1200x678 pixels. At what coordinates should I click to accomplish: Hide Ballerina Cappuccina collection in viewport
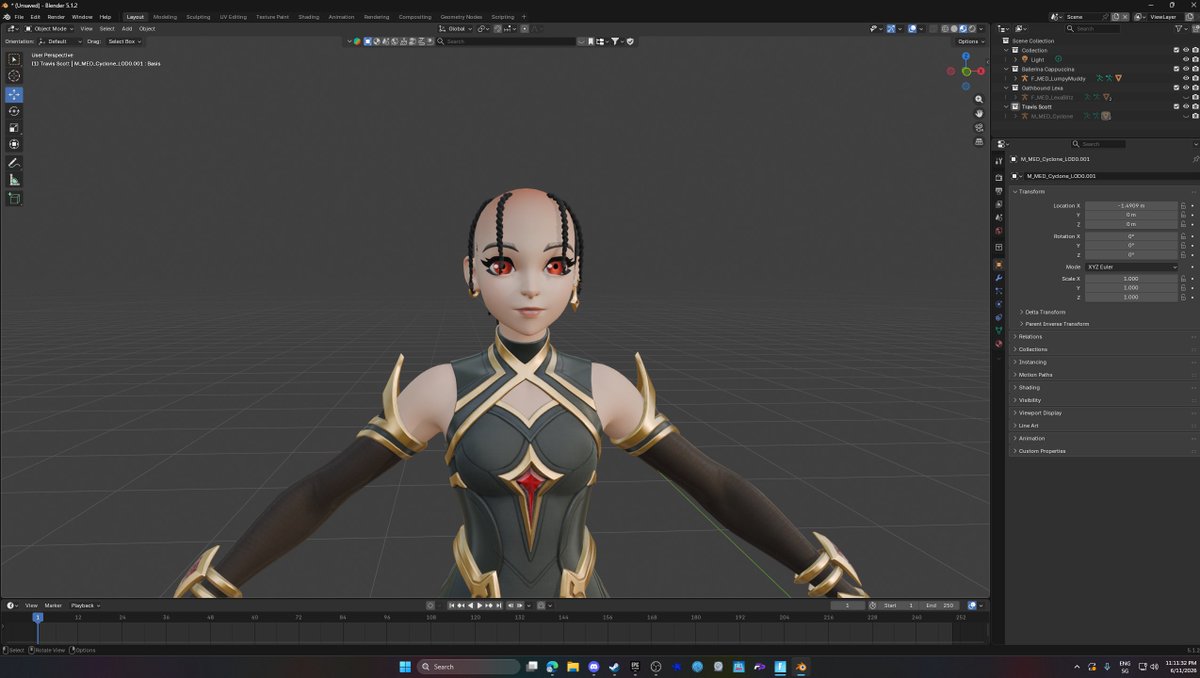point(1186,69)
